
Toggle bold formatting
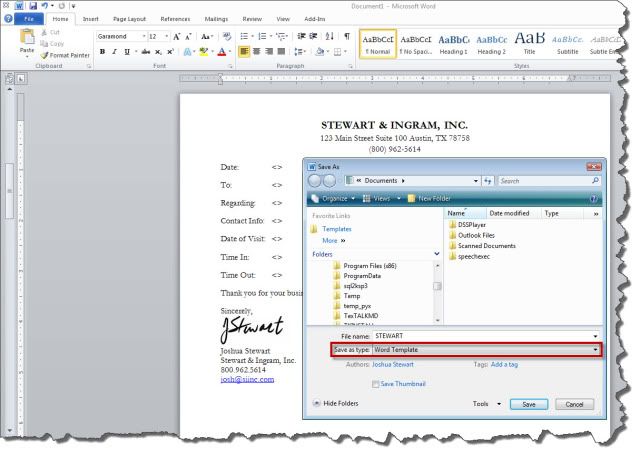point(102,52)
